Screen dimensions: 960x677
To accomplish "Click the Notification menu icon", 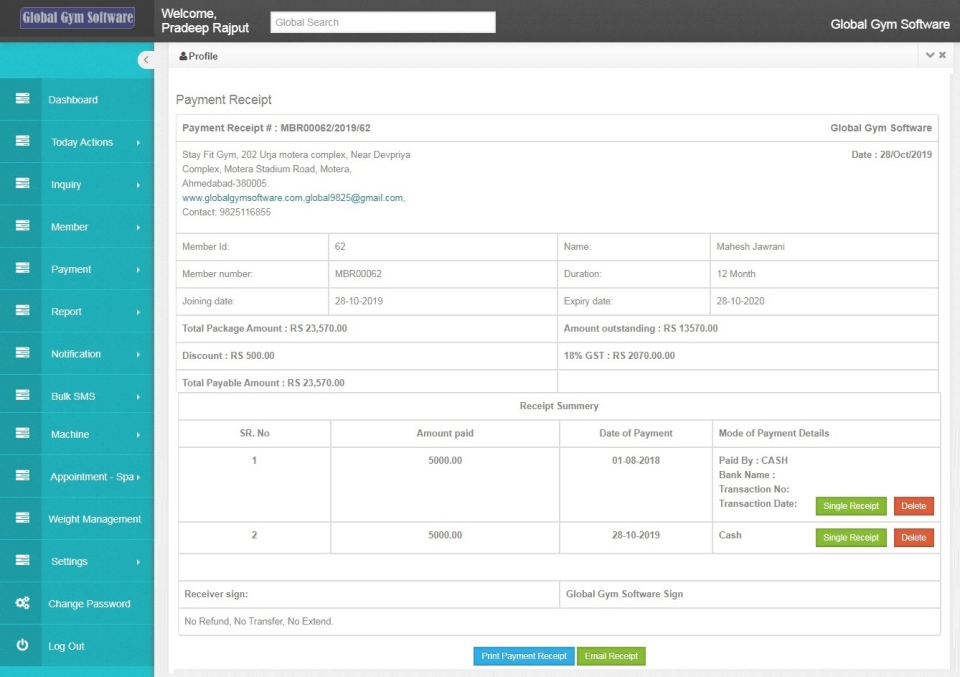I will (22, 353).
